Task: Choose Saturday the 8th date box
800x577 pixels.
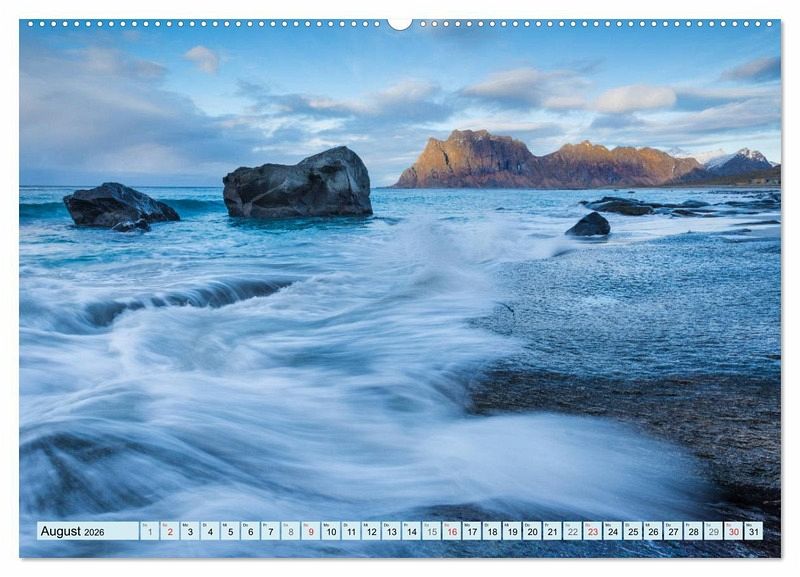Action: pos(290,531)
